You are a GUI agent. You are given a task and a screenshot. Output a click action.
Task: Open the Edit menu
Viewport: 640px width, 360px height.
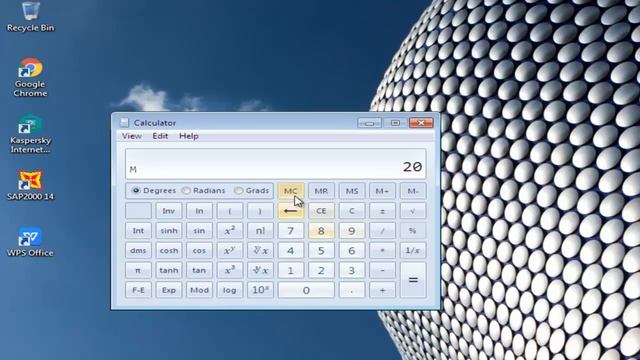click(160, 136)
